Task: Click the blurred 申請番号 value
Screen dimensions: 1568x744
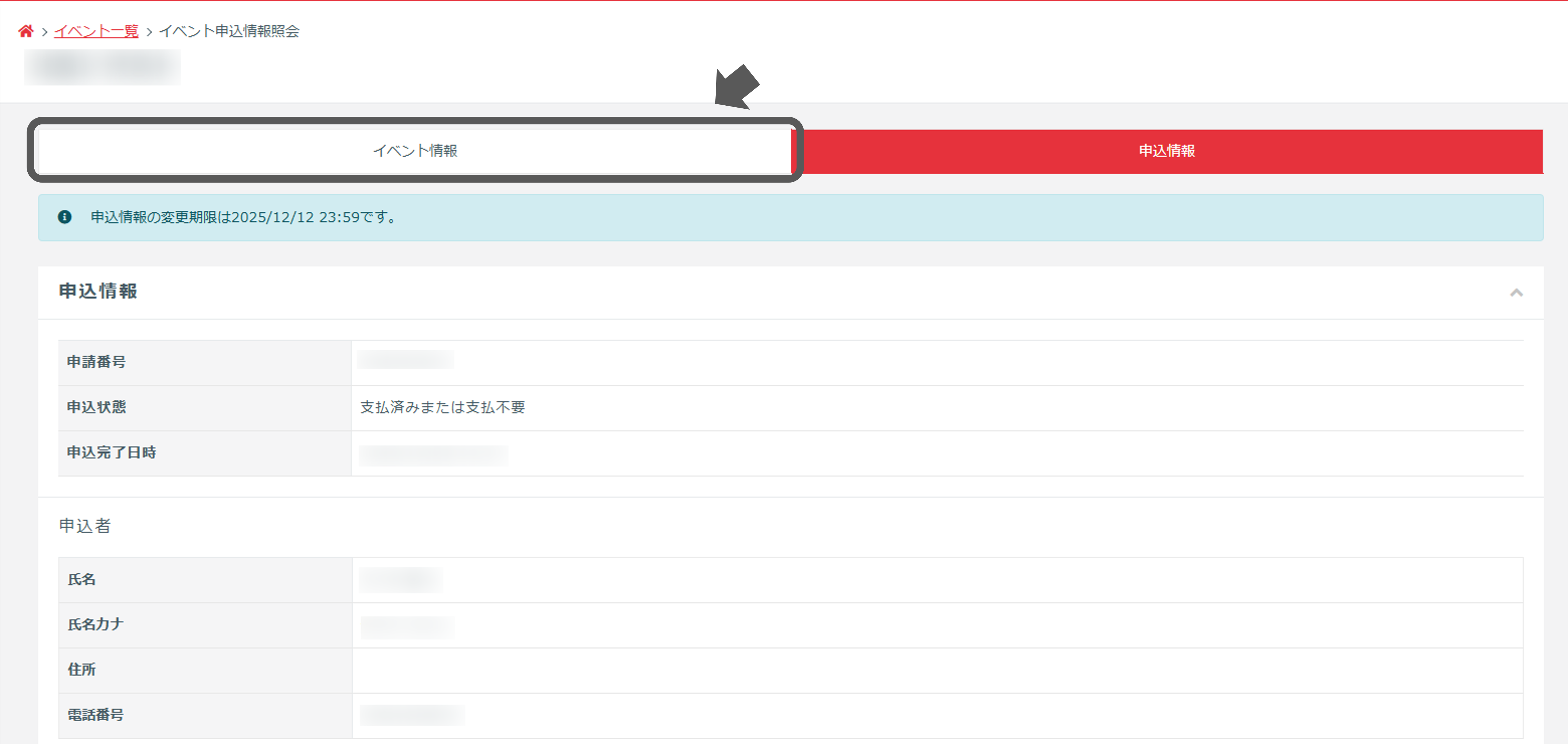Action: coord(405,360)
